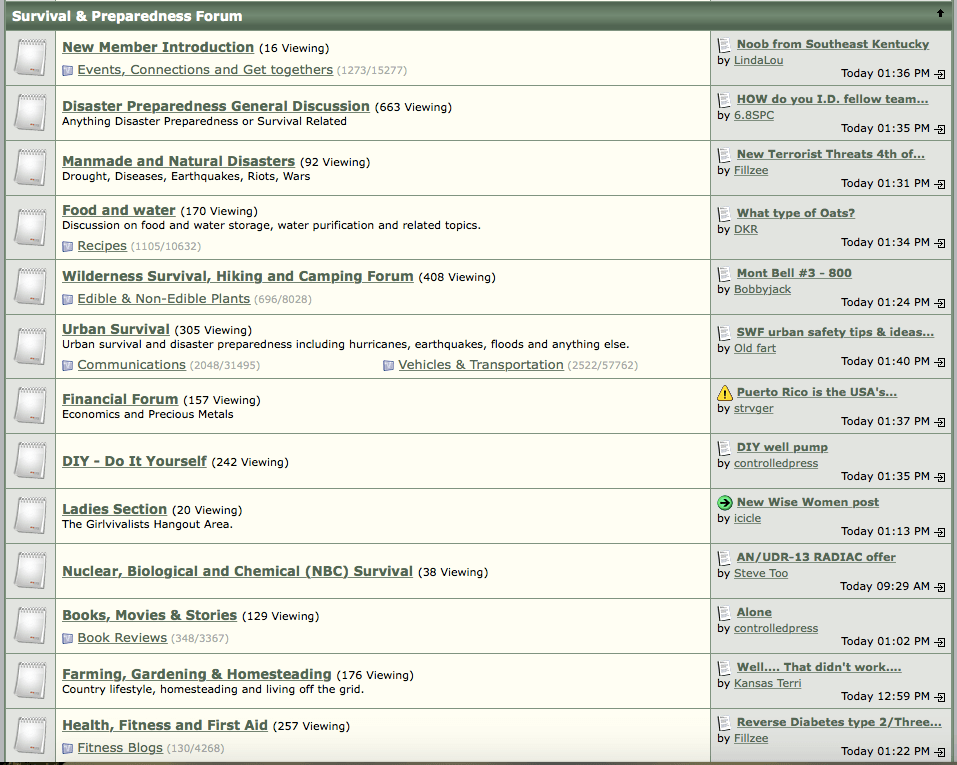View user profile Steve Too

(760, 573)
